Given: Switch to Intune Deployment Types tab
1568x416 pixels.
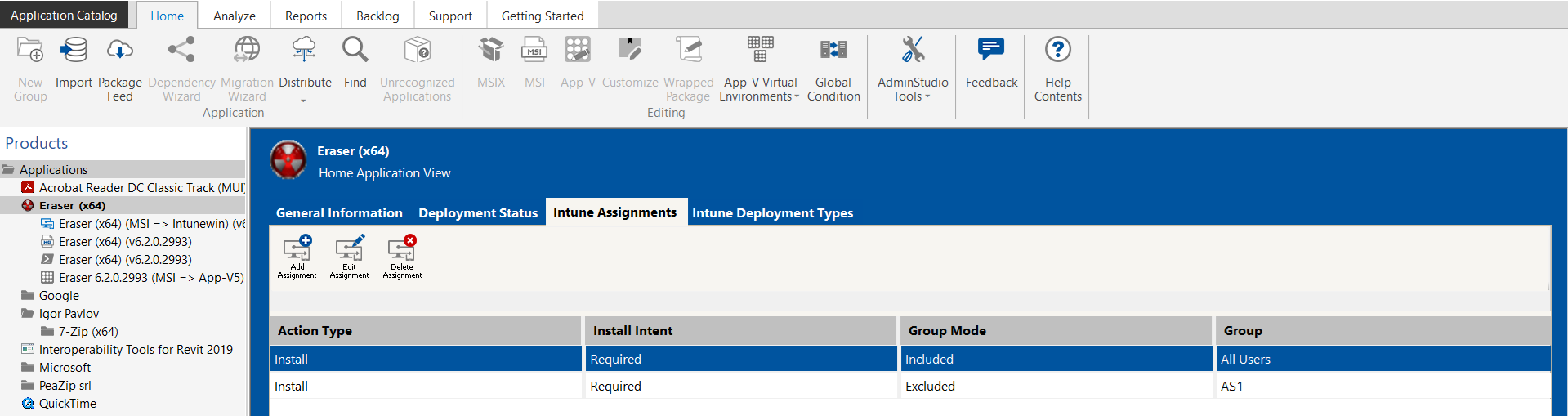Looking at the screenshot, I should point(772,212).
